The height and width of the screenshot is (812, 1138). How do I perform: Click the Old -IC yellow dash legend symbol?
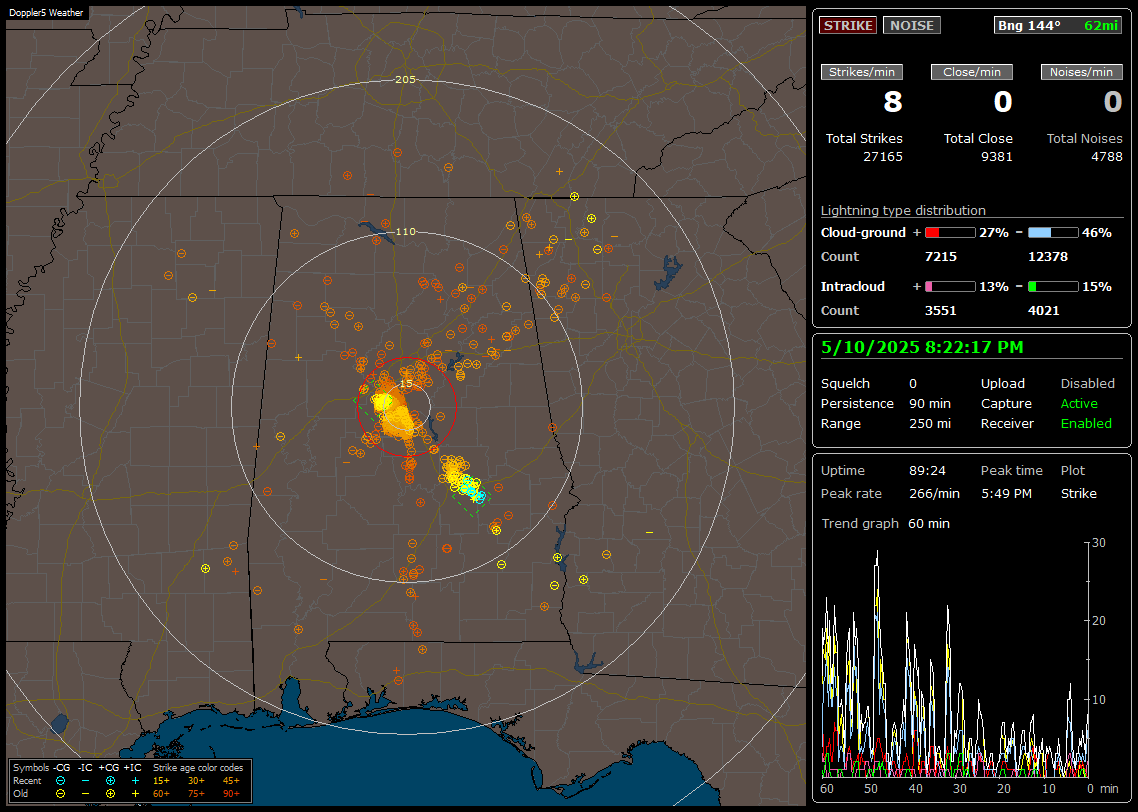coord(86,794)
